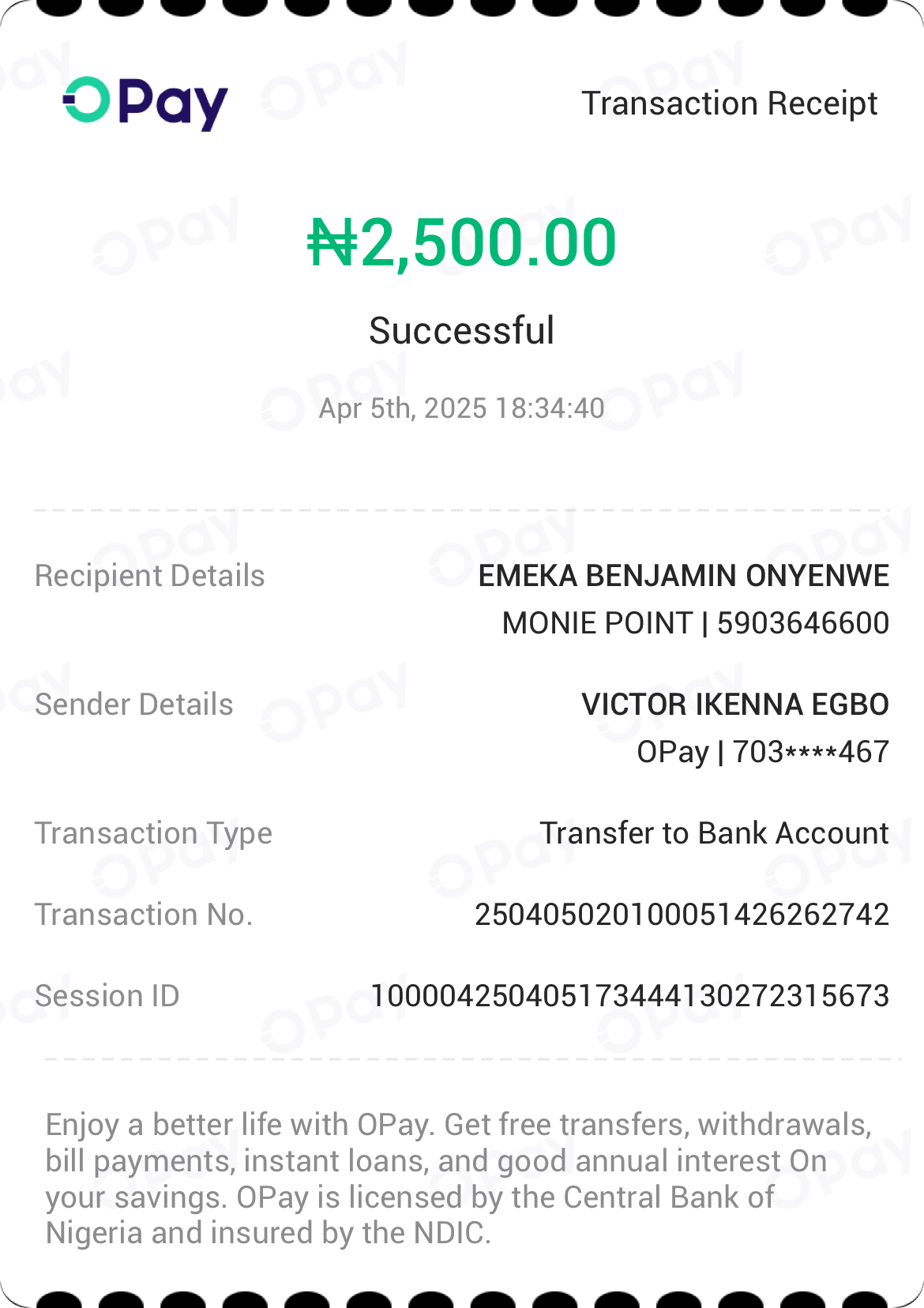Image resolution: width=924 pixels, height=1308 pixels.
Task: Click the Apr 5th, 2025 timestamp
Action: point(462,408)
